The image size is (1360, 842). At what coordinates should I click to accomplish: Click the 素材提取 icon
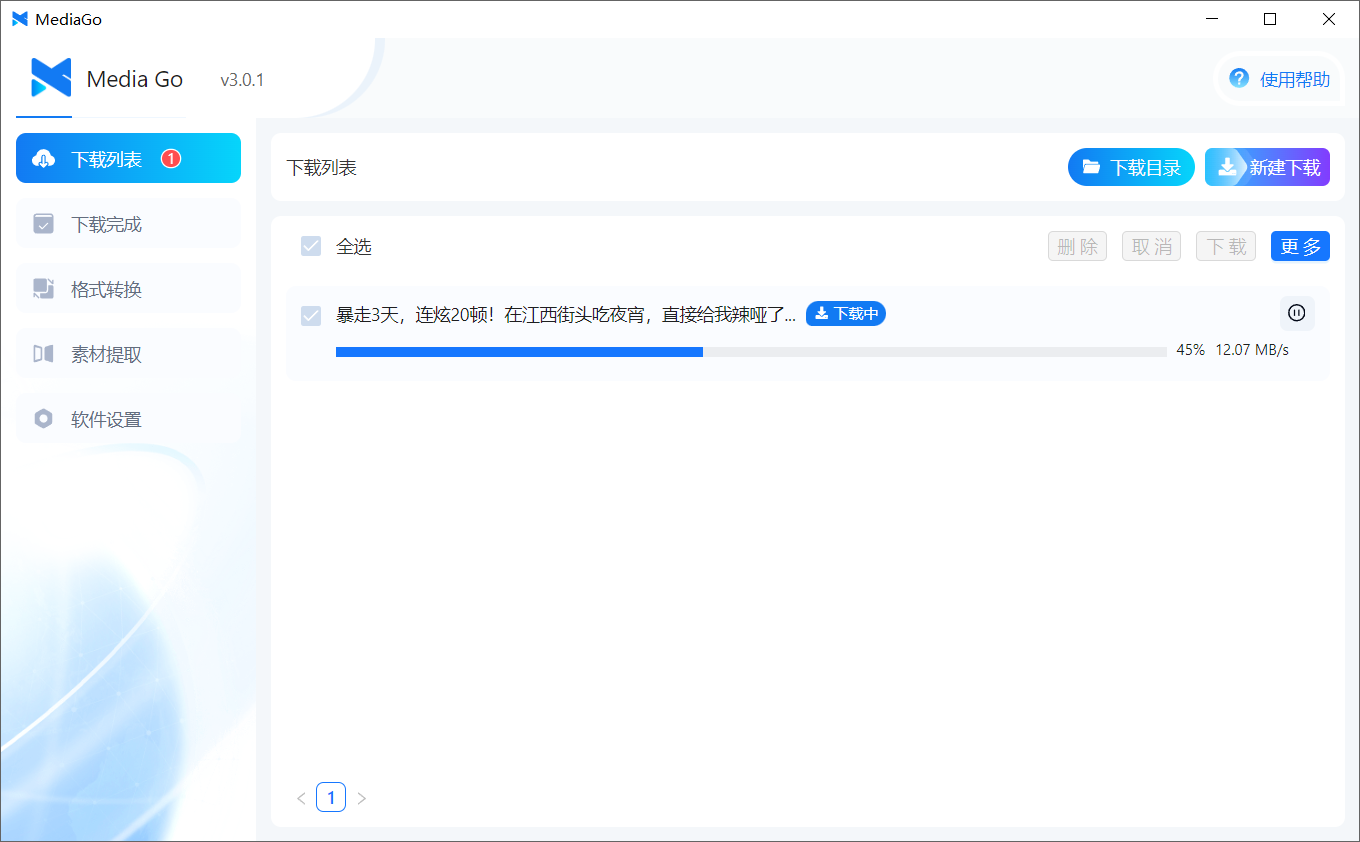coord(43,354)
